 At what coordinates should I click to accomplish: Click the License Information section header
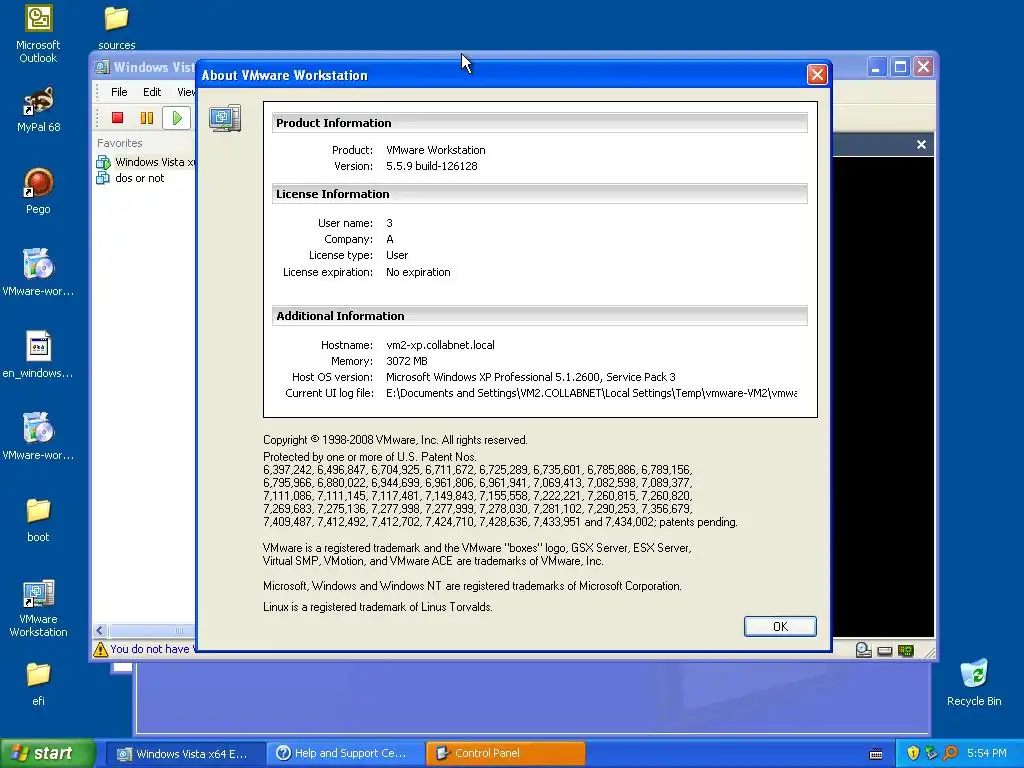tap(539, 194)
